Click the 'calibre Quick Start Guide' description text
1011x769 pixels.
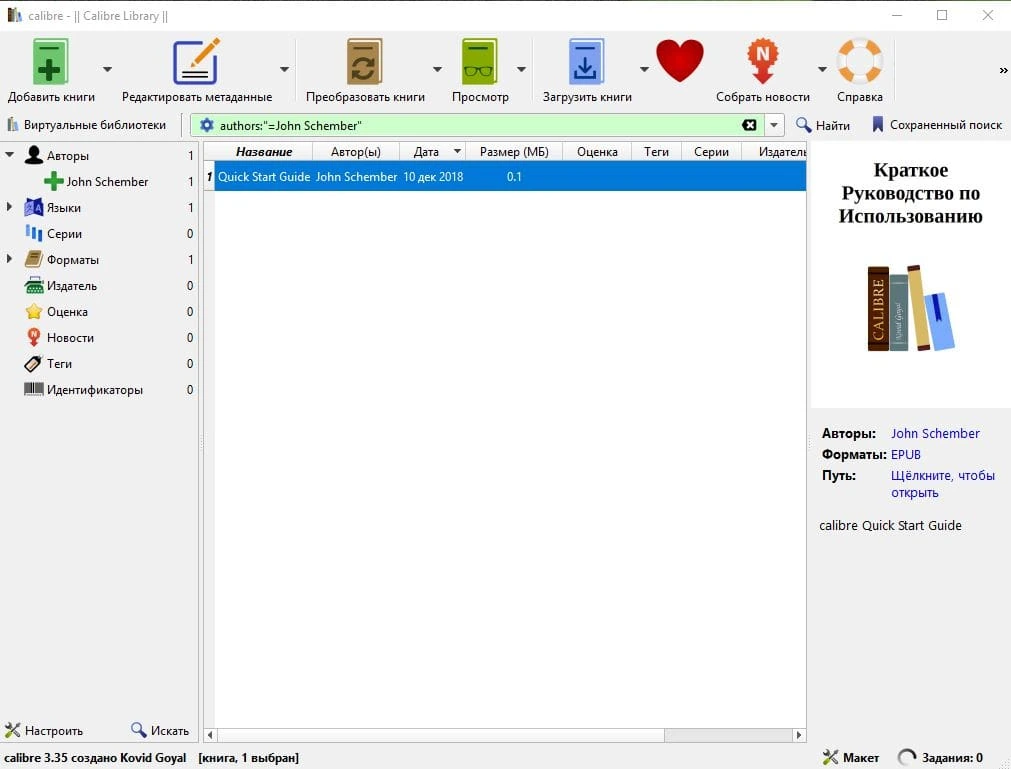[890, 525]
